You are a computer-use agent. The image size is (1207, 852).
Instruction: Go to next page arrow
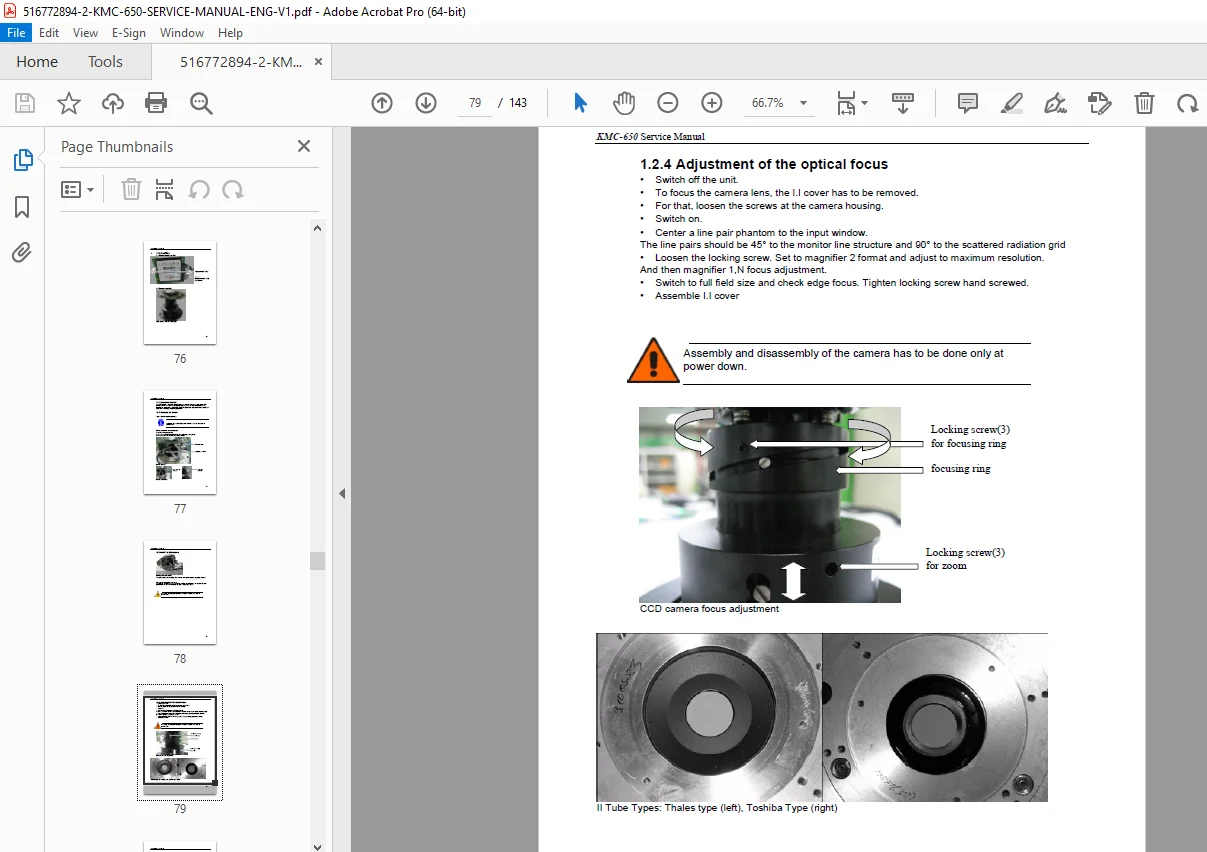(426, 103)
